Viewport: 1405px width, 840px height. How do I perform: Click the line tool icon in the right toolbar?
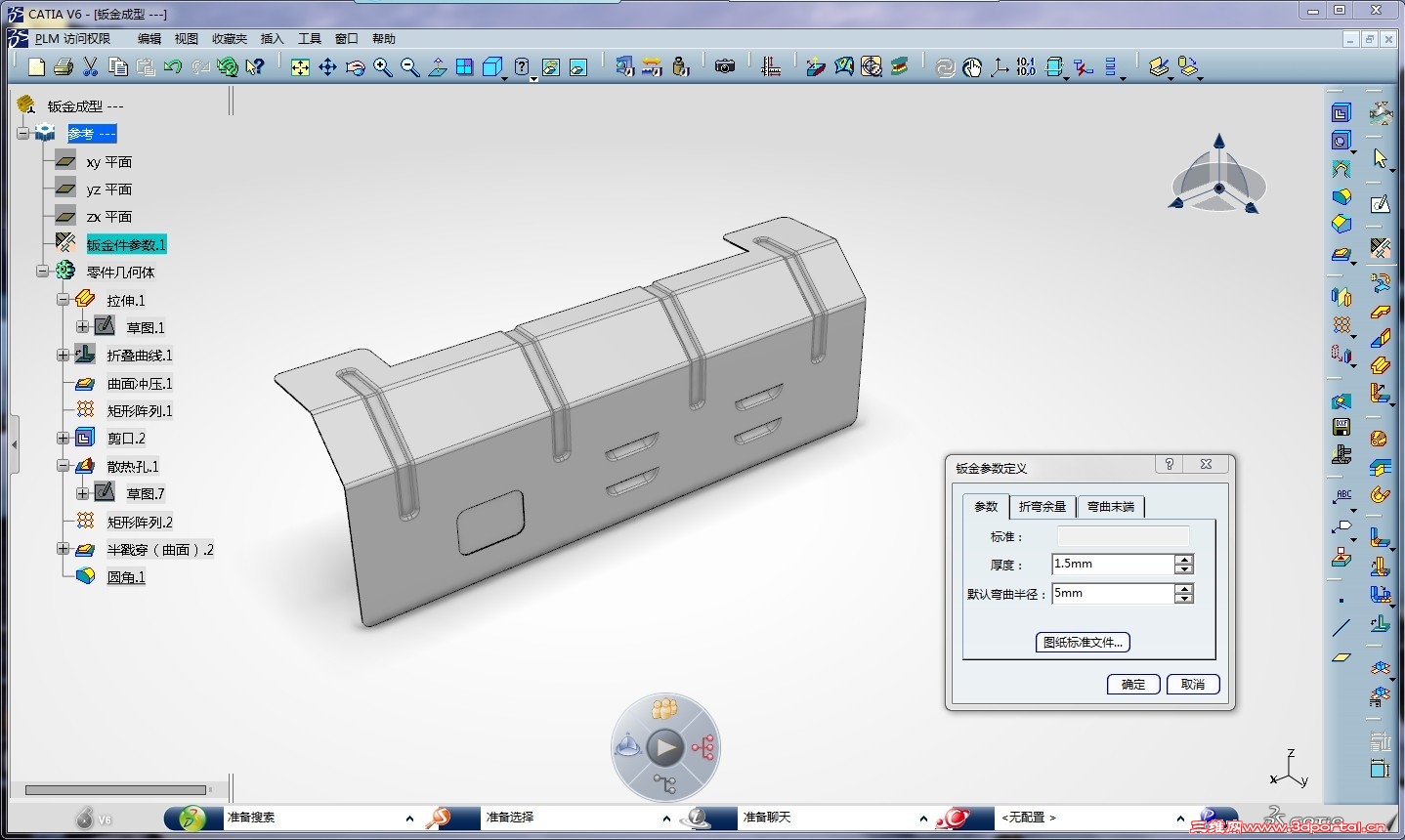pyautogui.click(x=1341, y=628)
